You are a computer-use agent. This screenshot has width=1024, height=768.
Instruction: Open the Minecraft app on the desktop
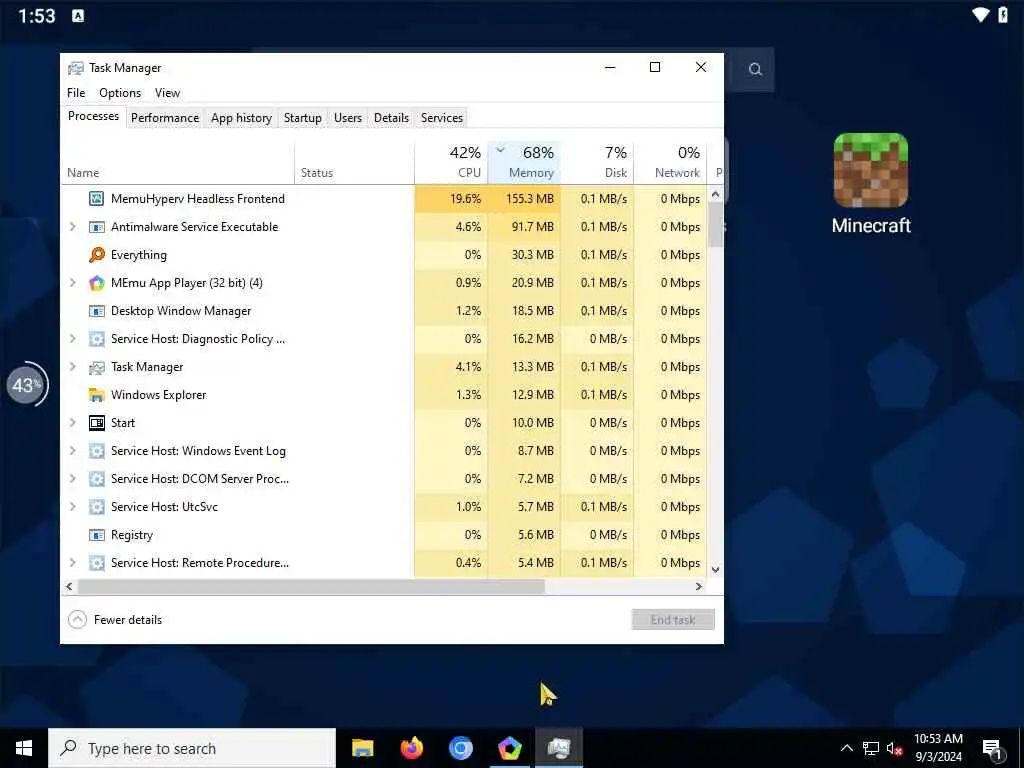tap(871, 184)
